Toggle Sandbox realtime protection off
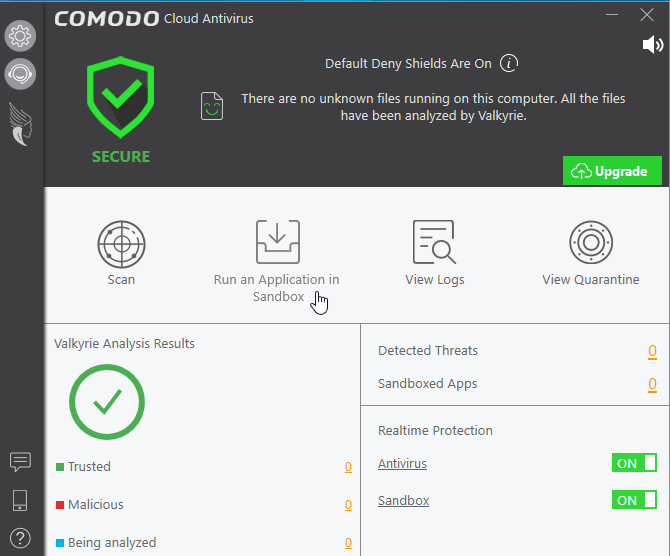670x556 pixels. [x=634, y=500]
